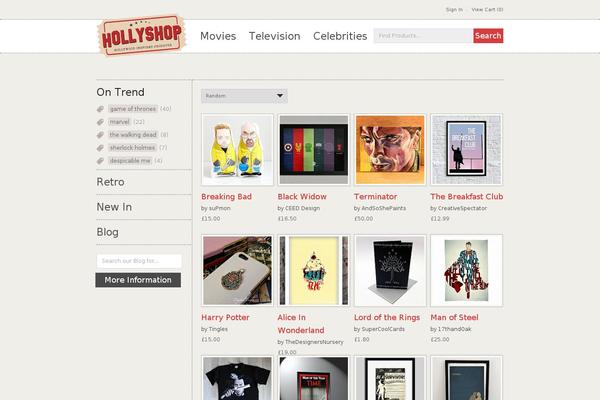Open the Breaking Bad product thumbnail
The image size is (600, 400).
click(x=237, y=150)
